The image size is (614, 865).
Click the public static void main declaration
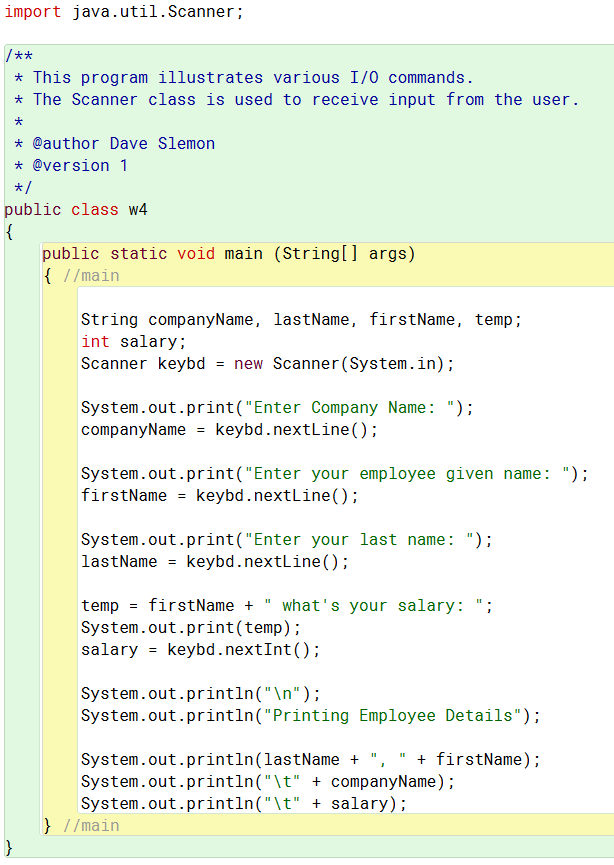click(x=228, y=254)
